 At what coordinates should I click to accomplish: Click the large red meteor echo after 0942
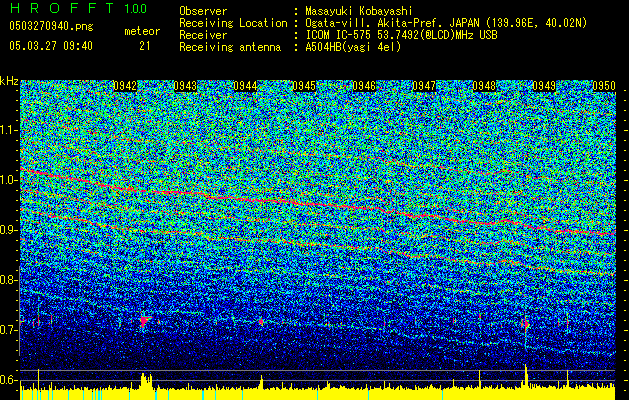pyautogui.click(x=145, y=321)
